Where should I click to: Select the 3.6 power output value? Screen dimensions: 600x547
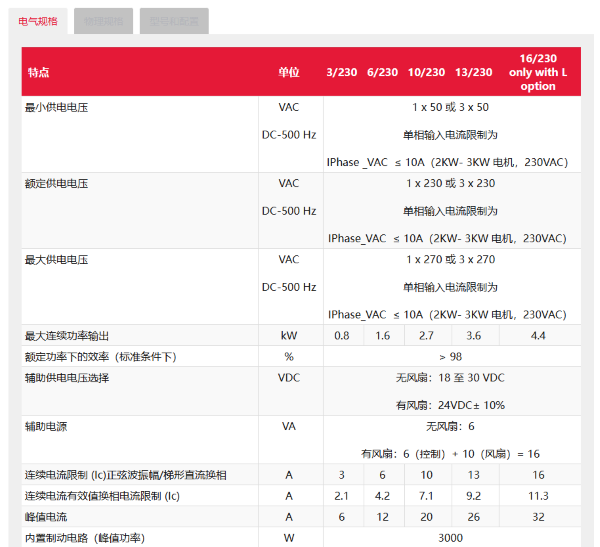474,336
